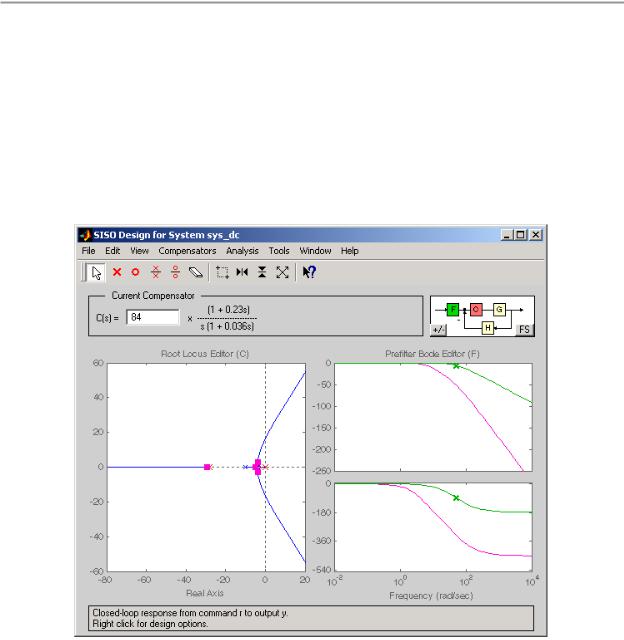Open the Edit menu
Screen dimensions: 624x640
tap(113, 251)
